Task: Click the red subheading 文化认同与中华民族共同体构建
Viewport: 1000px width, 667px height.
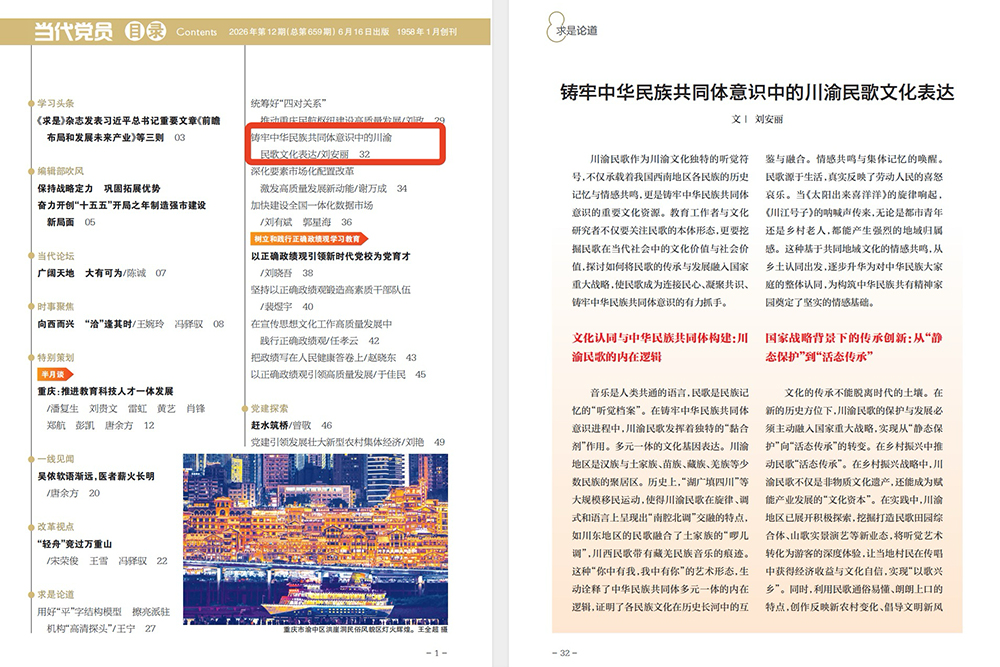Action: pos(659,348)
